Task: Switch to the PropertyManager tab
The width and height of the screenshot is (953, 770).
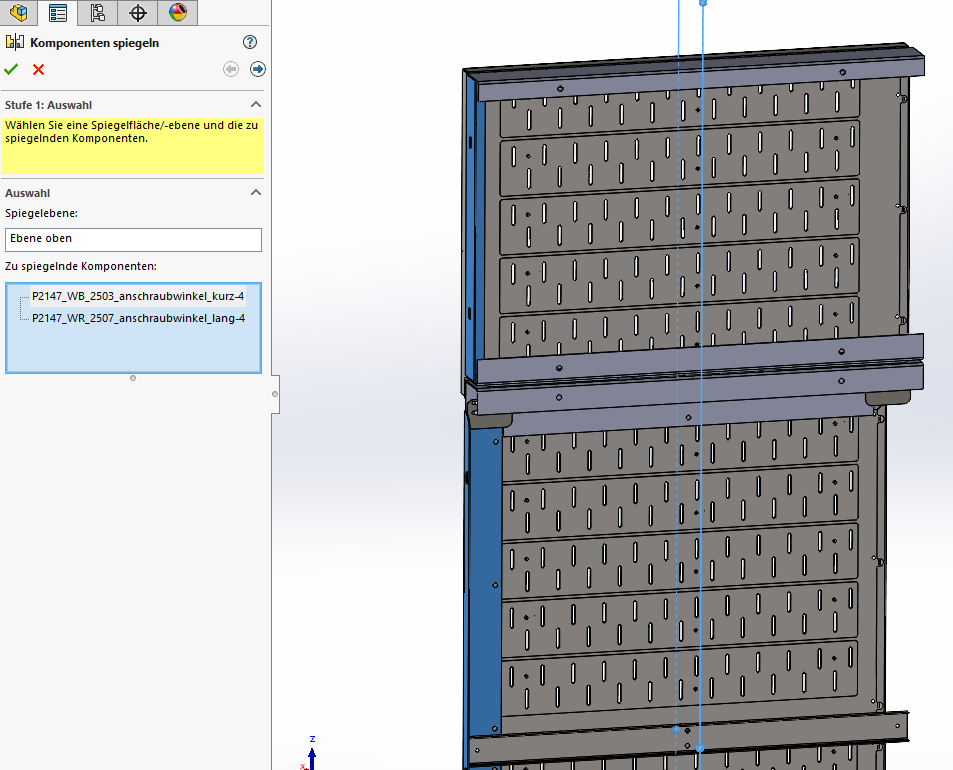Action: [58, 13]
